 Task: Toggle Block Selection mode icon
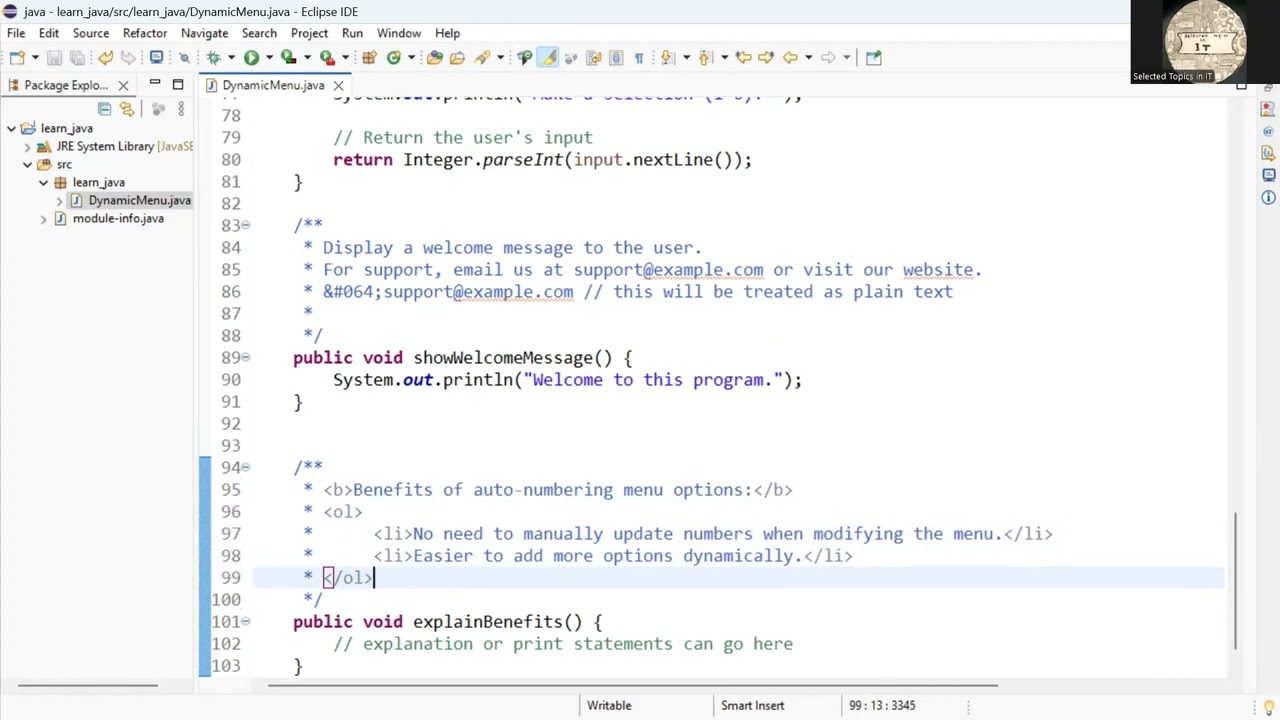pos(616,57)
